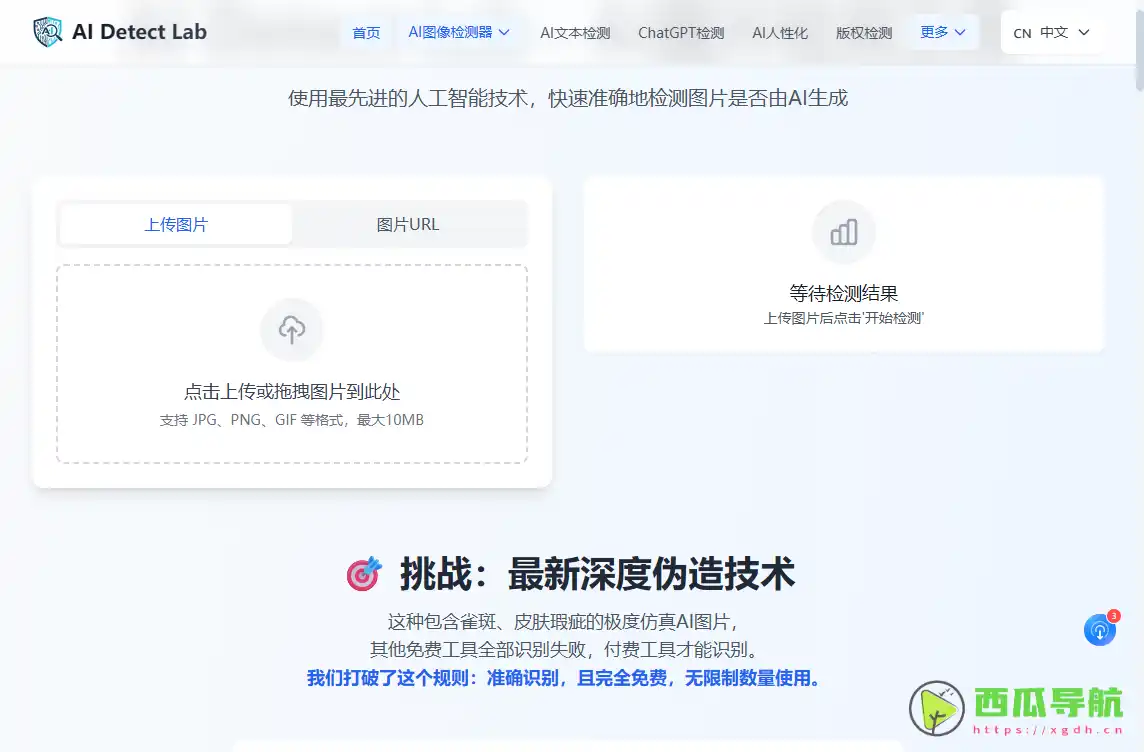Switch to the 上传图片 tab
Viewport: 1144px width, 752px height.
coord(176,225)
